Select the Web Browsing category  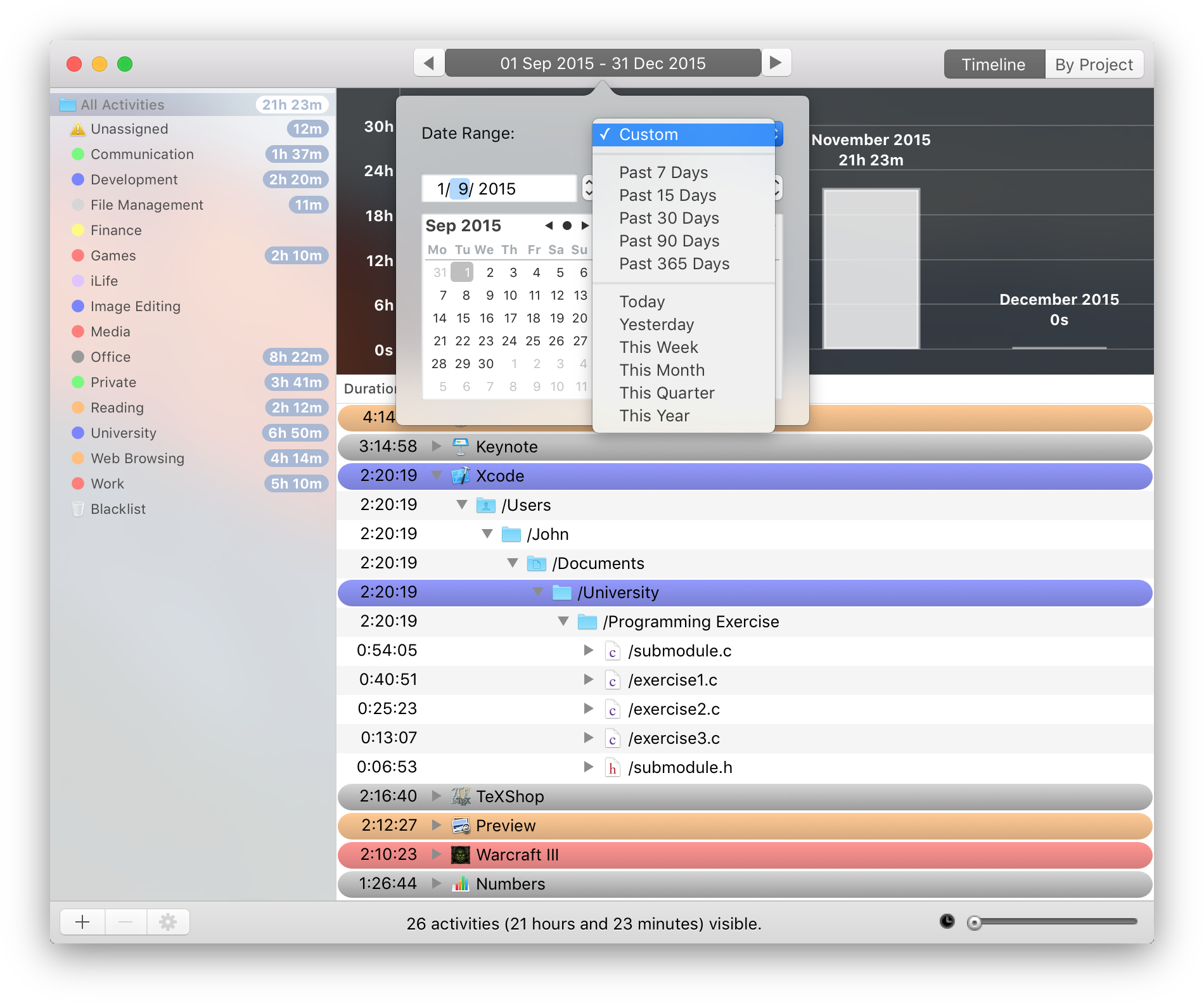pyautogui.click(x=193, y=458)
